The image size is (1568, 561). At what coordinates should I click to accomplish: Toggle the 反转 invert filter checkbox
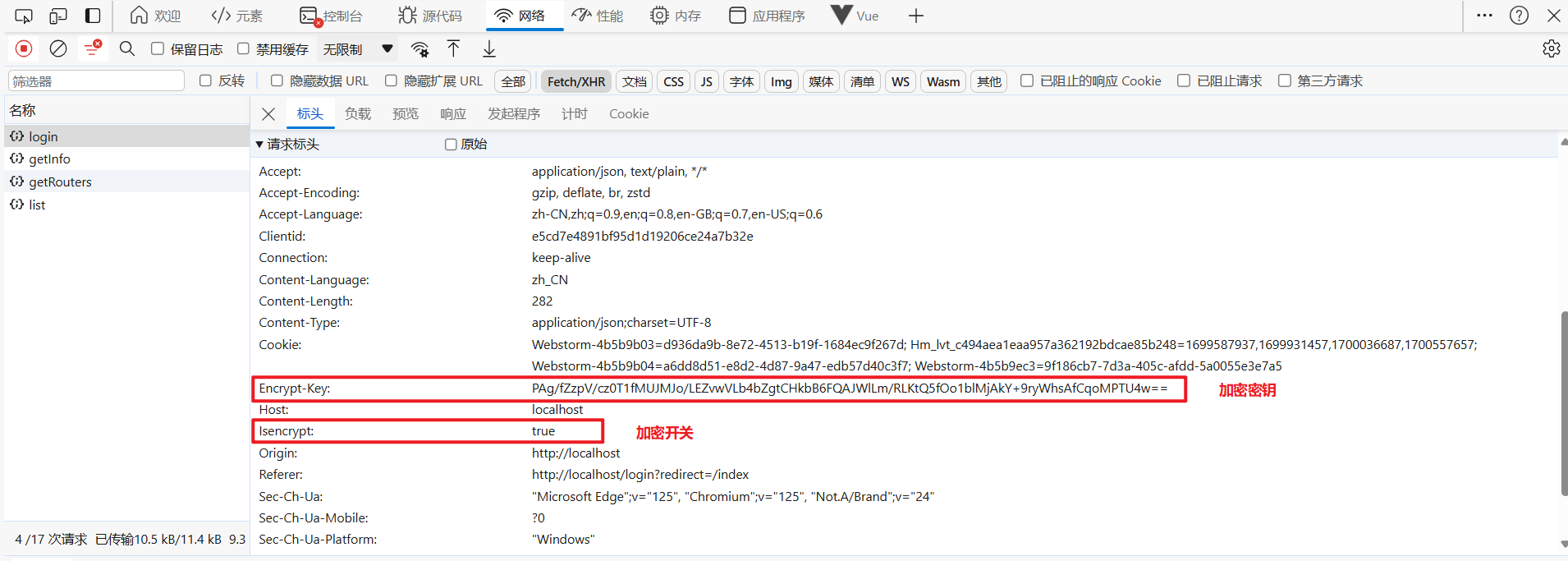tap(206, 80)
